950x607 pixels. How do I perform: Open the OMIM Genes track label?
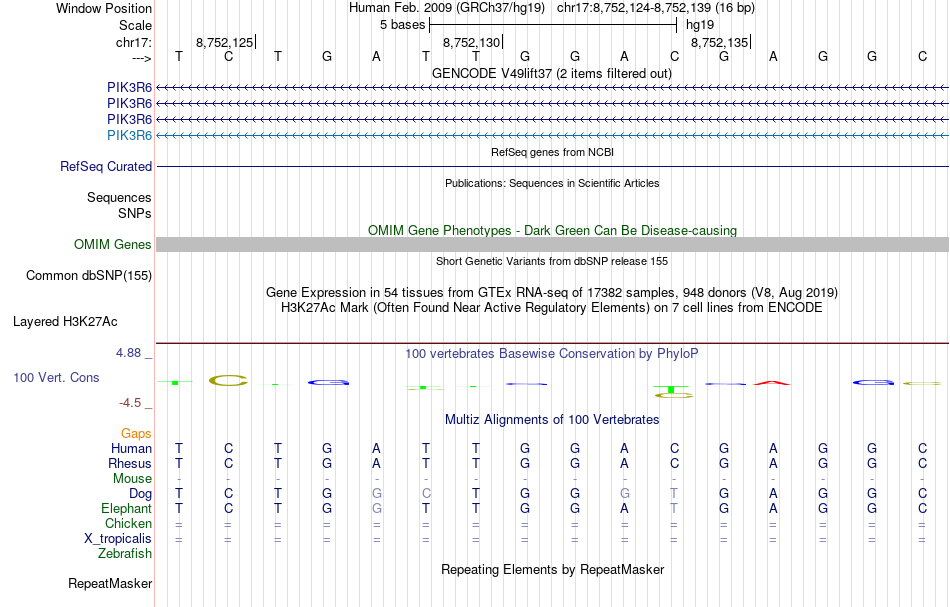112,244
